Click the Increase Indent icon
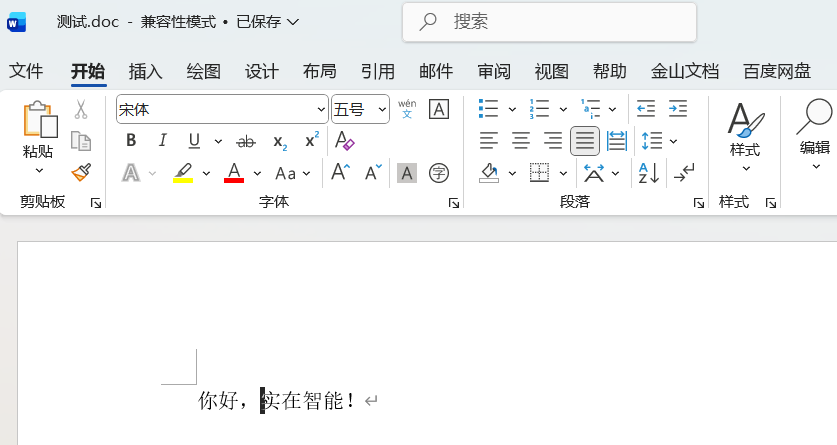This screenshot has height=445, width=837. tap(678, 109)
